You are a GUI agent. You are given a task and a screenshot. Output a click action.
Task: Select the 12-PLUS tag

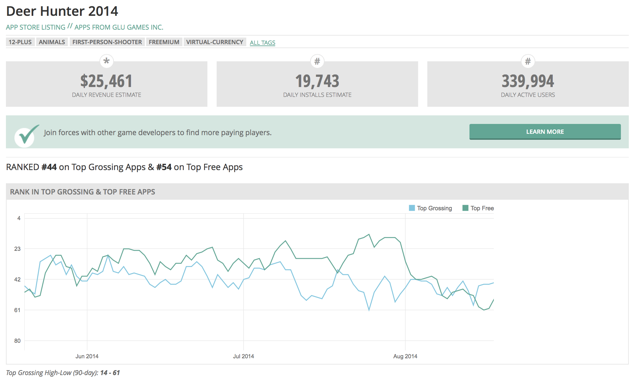(x=20, y=42)
